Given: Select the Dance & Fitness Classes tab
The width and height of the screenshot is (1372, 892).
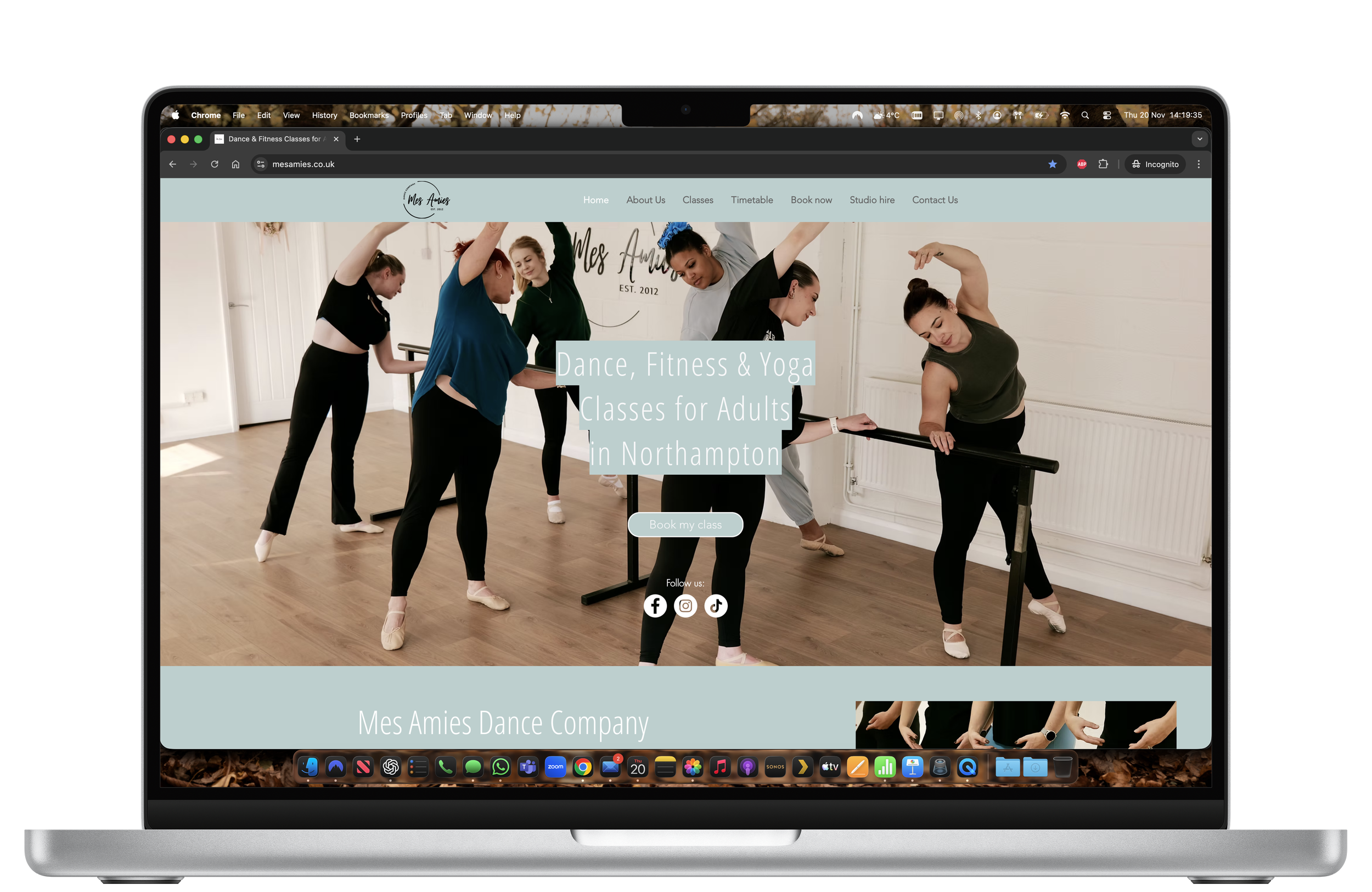Looking at the screenshot, I should 277,139.
